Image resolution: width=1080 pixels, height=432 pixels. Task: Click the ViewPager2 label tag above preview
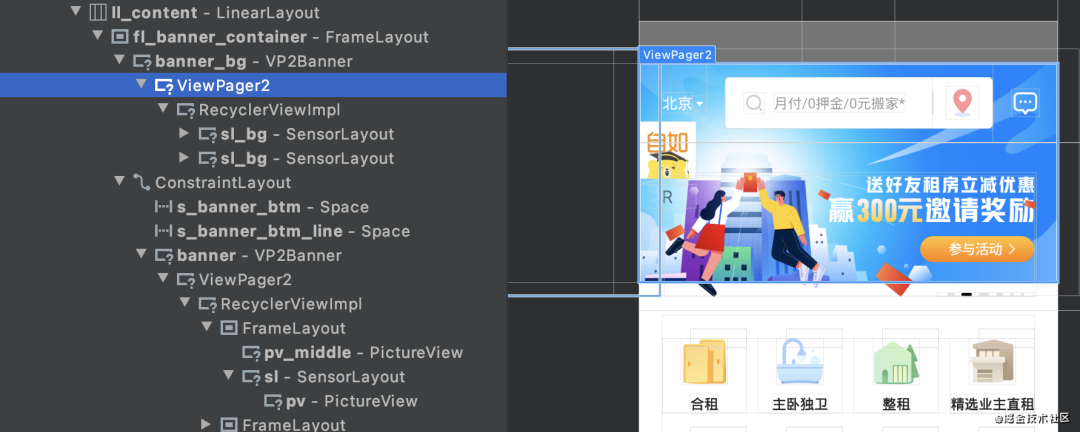click(677, 55)
